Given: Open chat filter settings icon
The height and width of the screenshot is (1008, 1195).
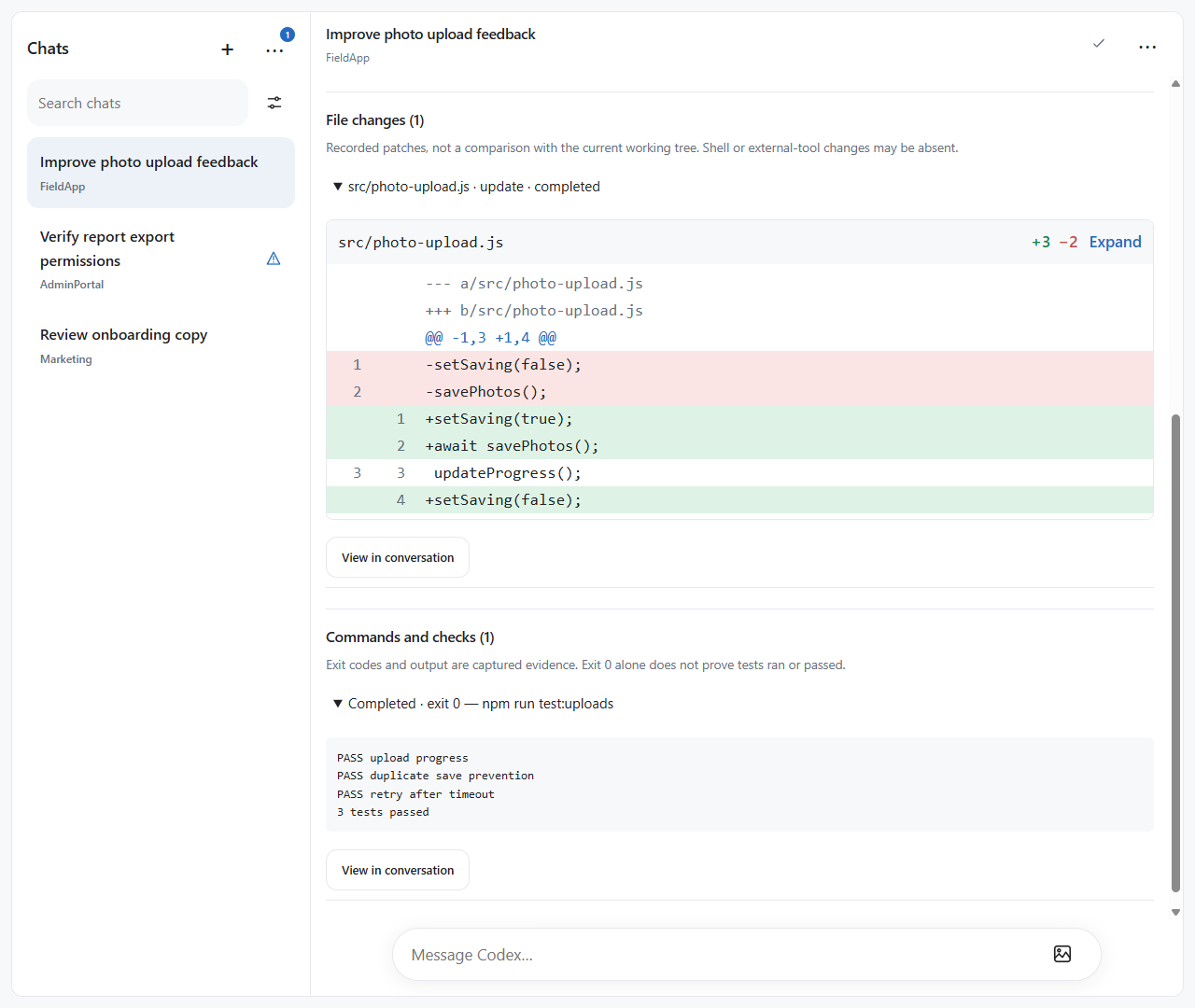Looking at the screenshot, I should click(x=274, y=103).
